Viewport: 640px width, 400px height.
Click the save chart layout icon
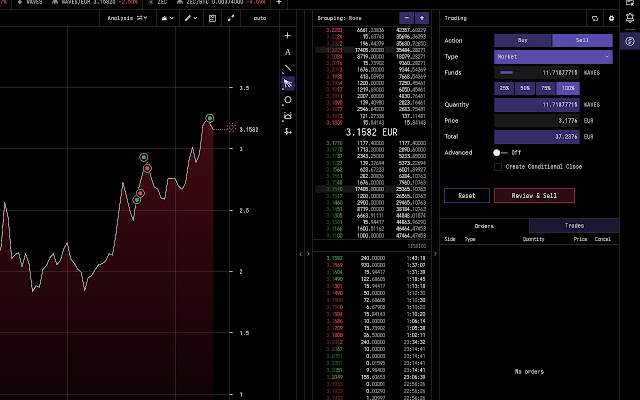click(212, 19)
